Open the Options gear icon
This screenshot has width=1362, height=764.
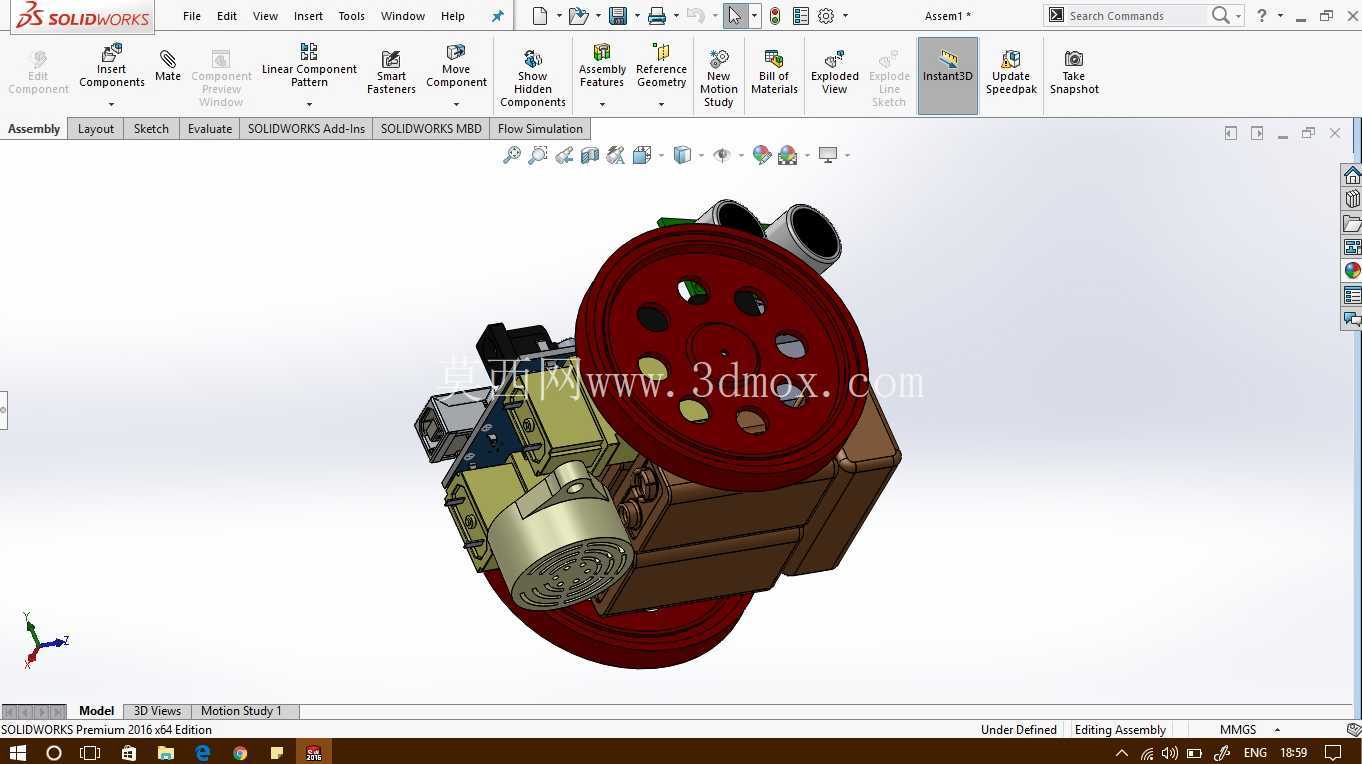click(826, 16)
